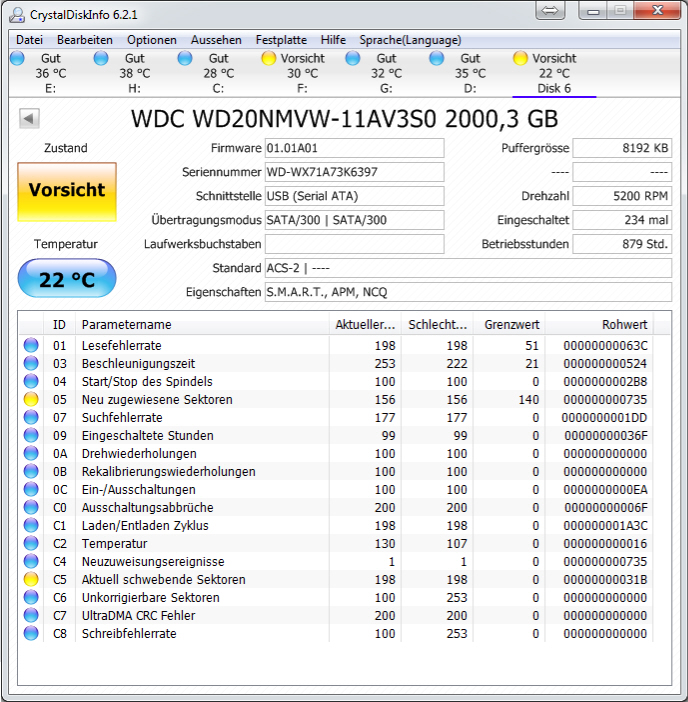Select drive G: status icon
This screenshot has height=702, width=688.
tap(353, 58)
